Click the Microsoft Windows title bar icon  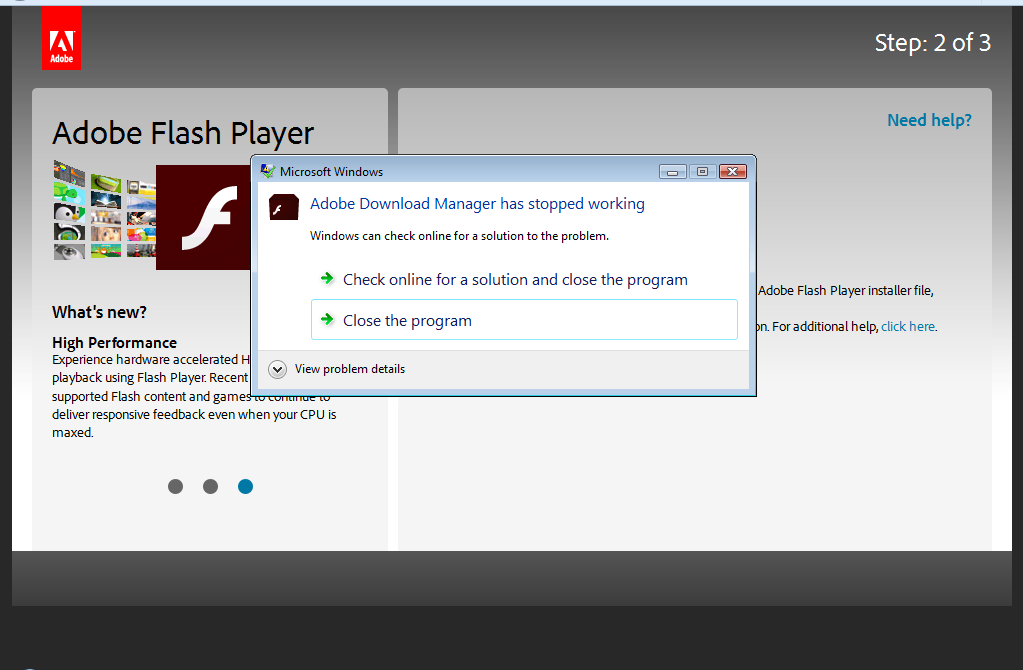click(267, 171)
